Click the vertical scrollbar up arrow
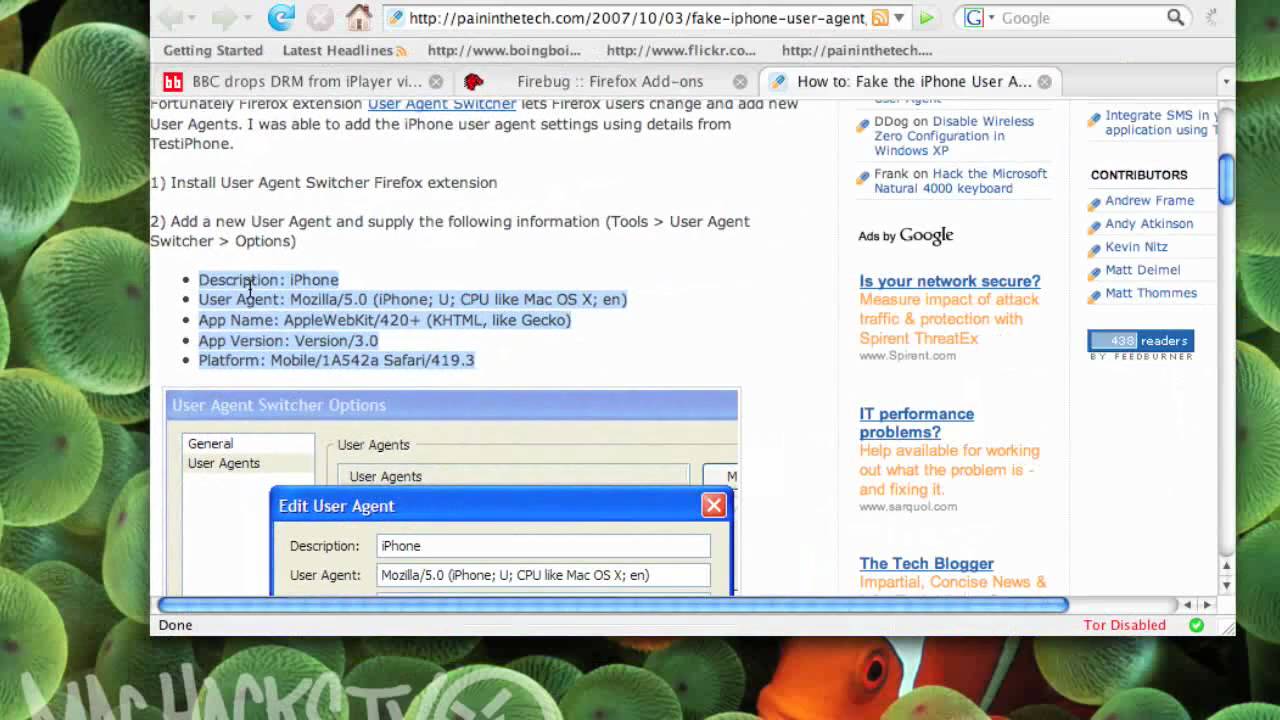 [1226, 566]
